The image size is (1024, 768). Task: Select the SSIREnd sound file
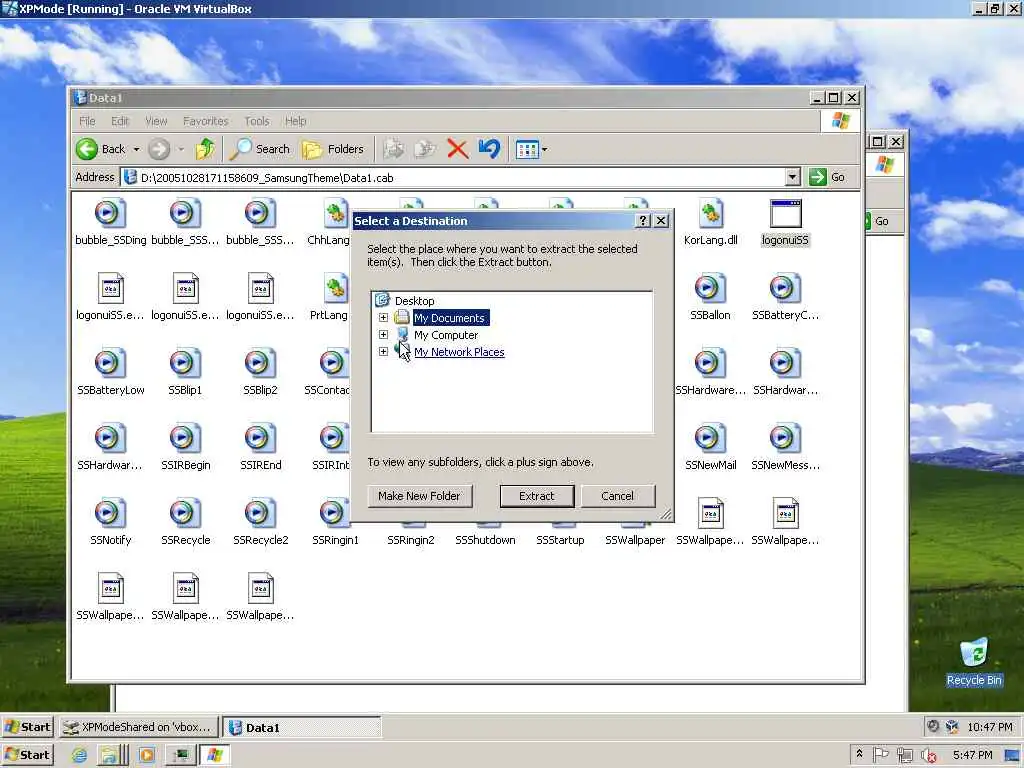tap(260, 449)
